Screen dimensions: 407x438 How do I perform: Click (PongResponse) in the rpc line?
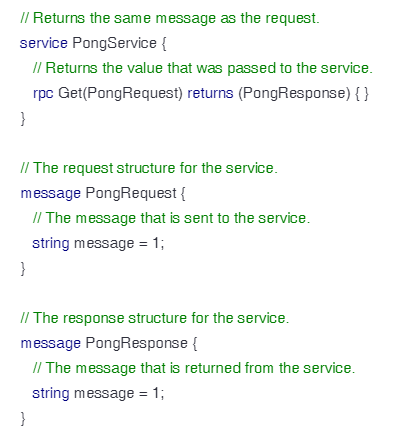coord(294,93)
